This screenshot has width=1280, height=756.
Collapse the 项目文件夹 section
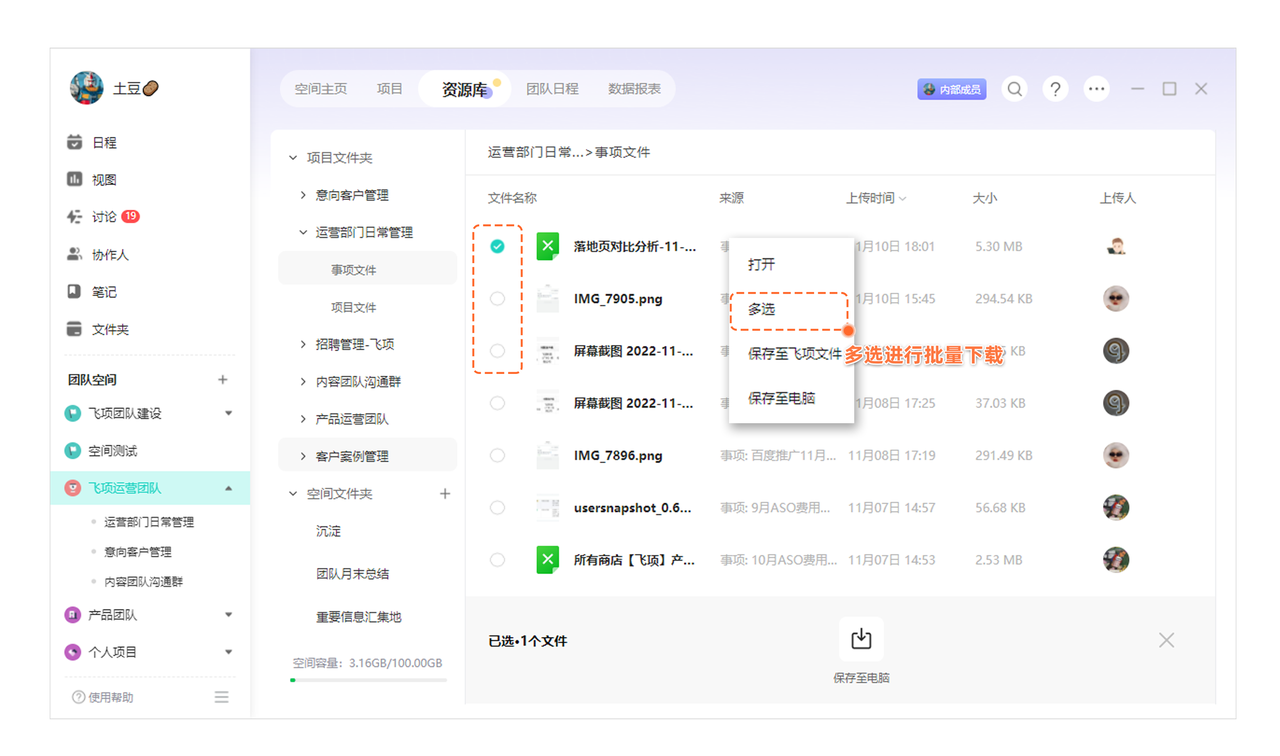[293, 158]
